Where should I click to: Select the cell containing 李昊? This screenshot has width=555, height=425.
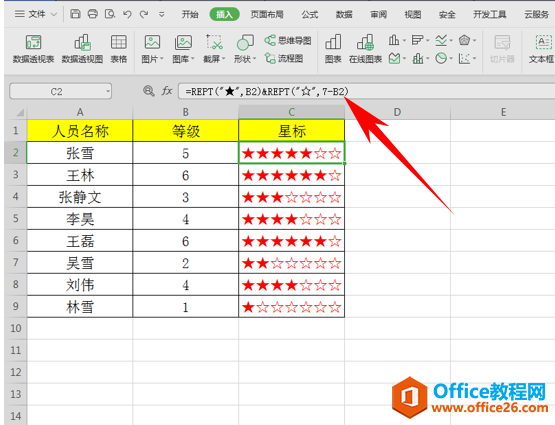coord(80,219)
